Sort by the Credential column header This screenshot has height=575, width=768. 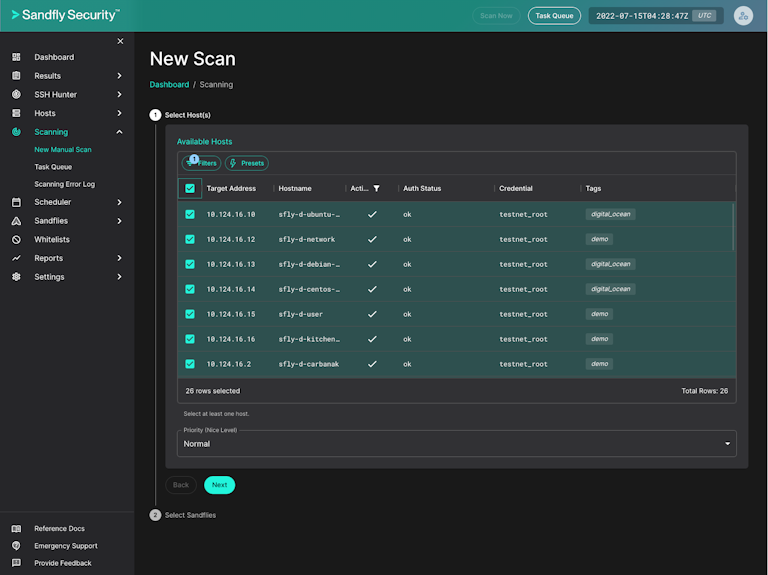(516, 189)
